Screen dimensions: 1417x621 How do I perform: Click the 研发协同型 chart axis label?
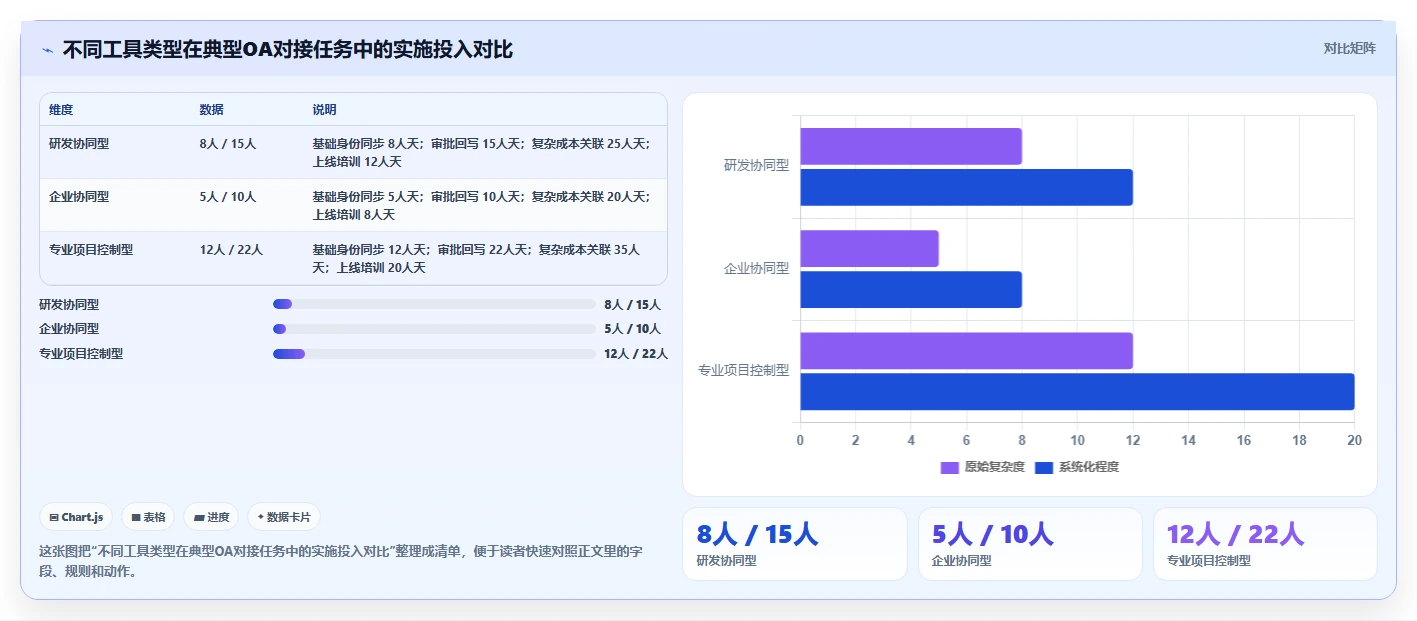pos(756,166)
